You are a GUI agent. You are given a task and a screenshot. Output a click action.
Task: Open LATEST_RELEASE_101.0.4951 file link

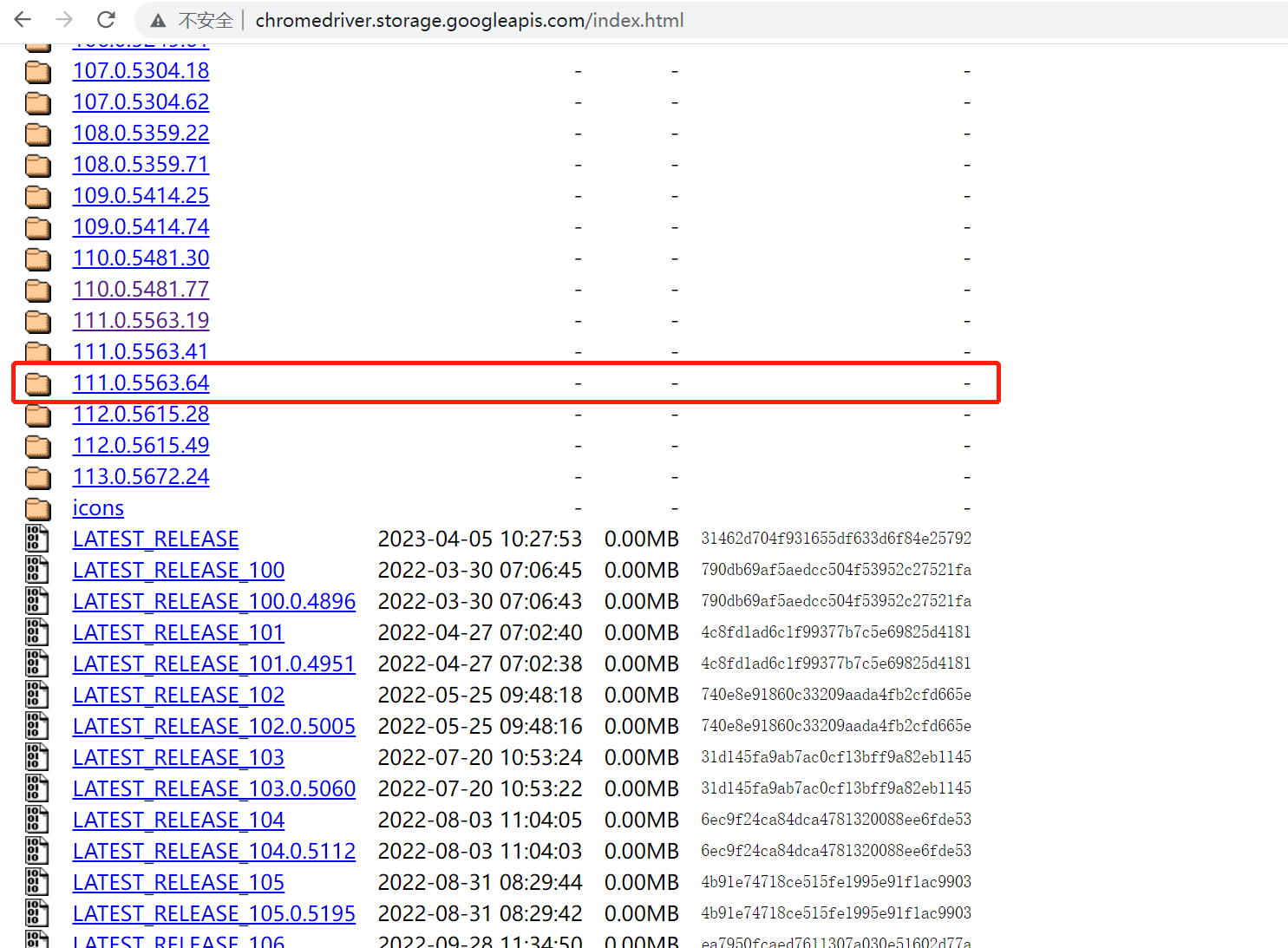(x=213, y=664)
